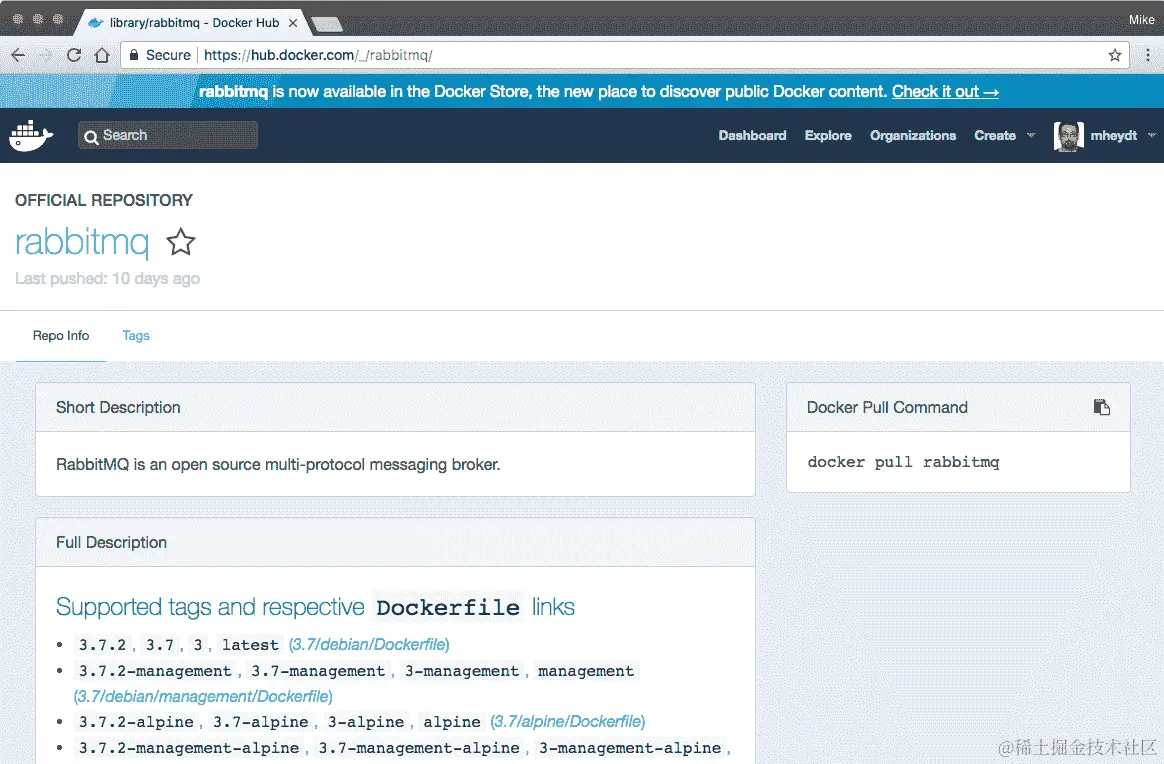The height and width of the screenshot is (764, 1164).
Task: Click the OFFICIAL REPOSITORY label
Action: coord(103,200)
